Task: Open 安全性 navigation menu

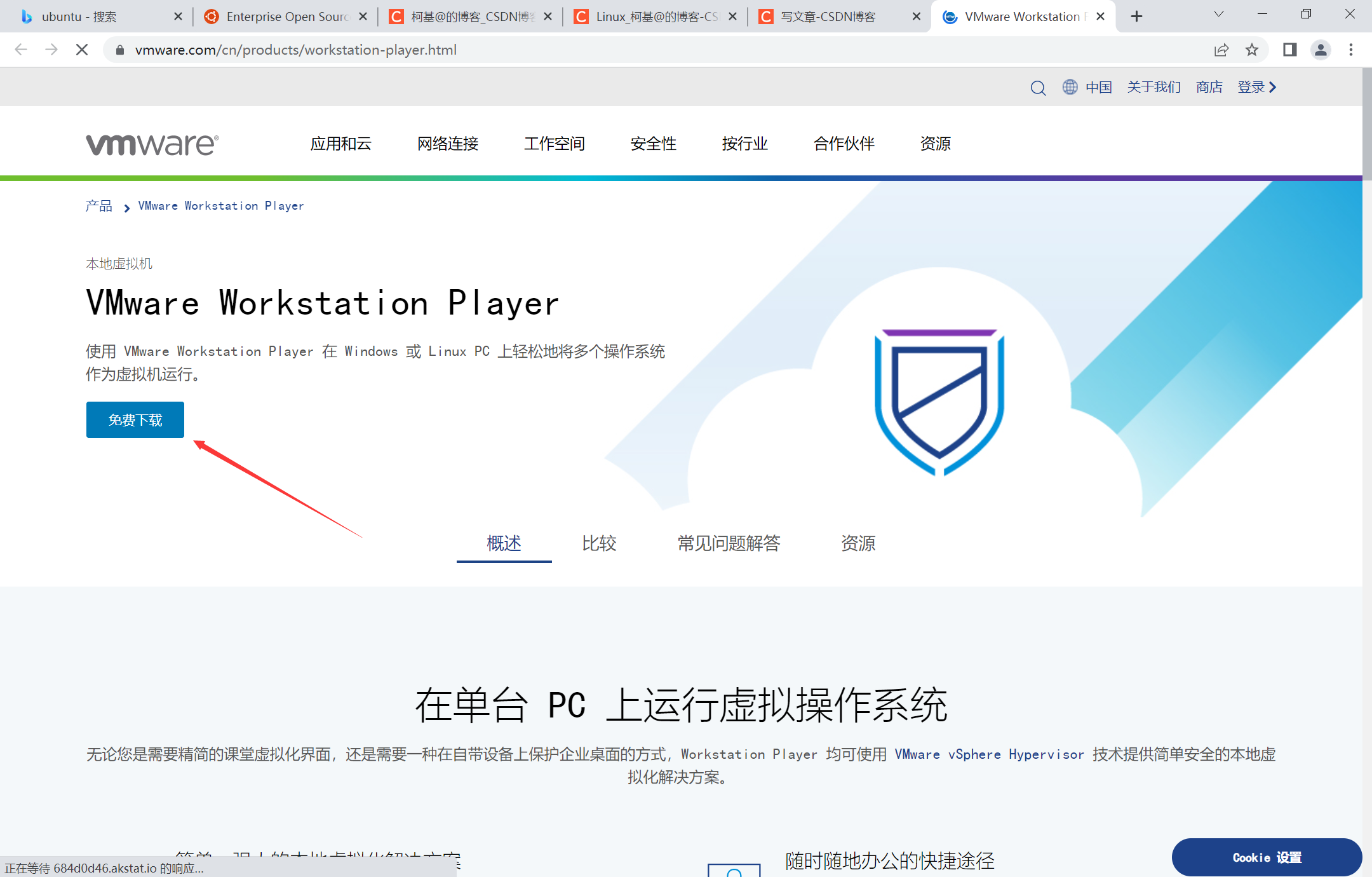Action: [x=654, y=144]
